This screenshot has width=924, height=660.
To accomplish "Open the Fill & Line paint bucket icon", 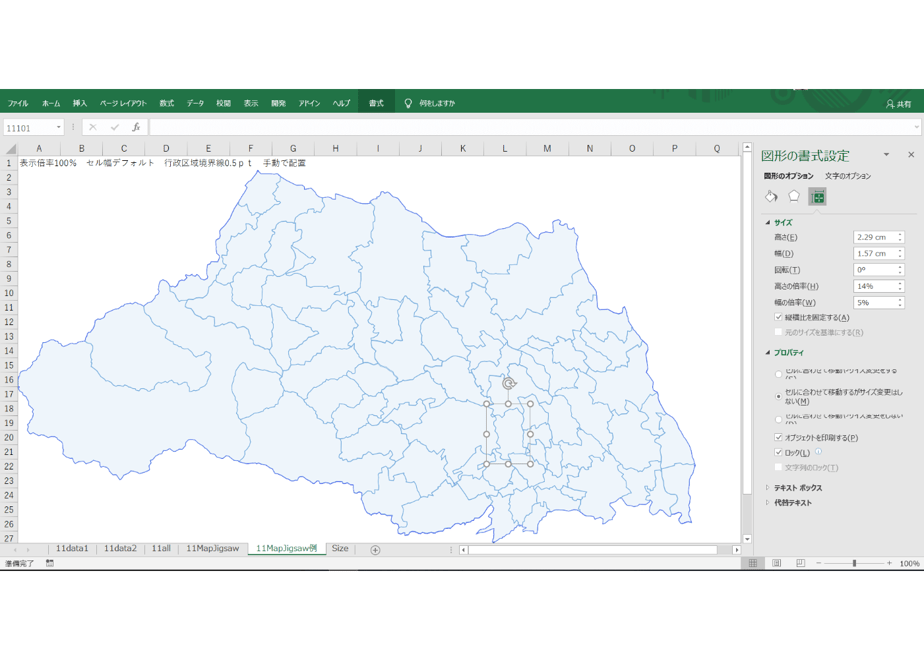I will [x=771, y=196].
